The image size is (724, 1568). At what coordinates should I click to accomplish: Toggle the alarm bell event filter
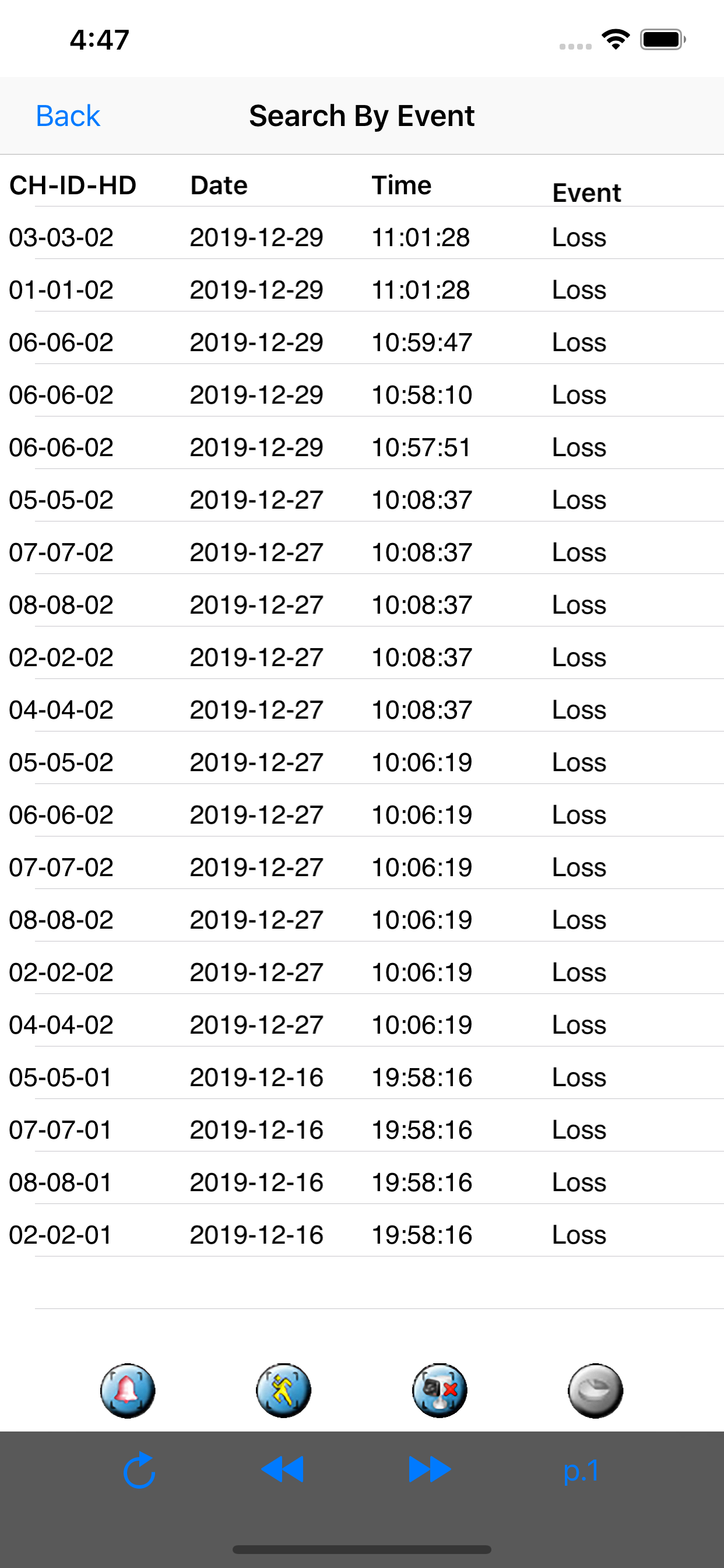coord(127,1389)
